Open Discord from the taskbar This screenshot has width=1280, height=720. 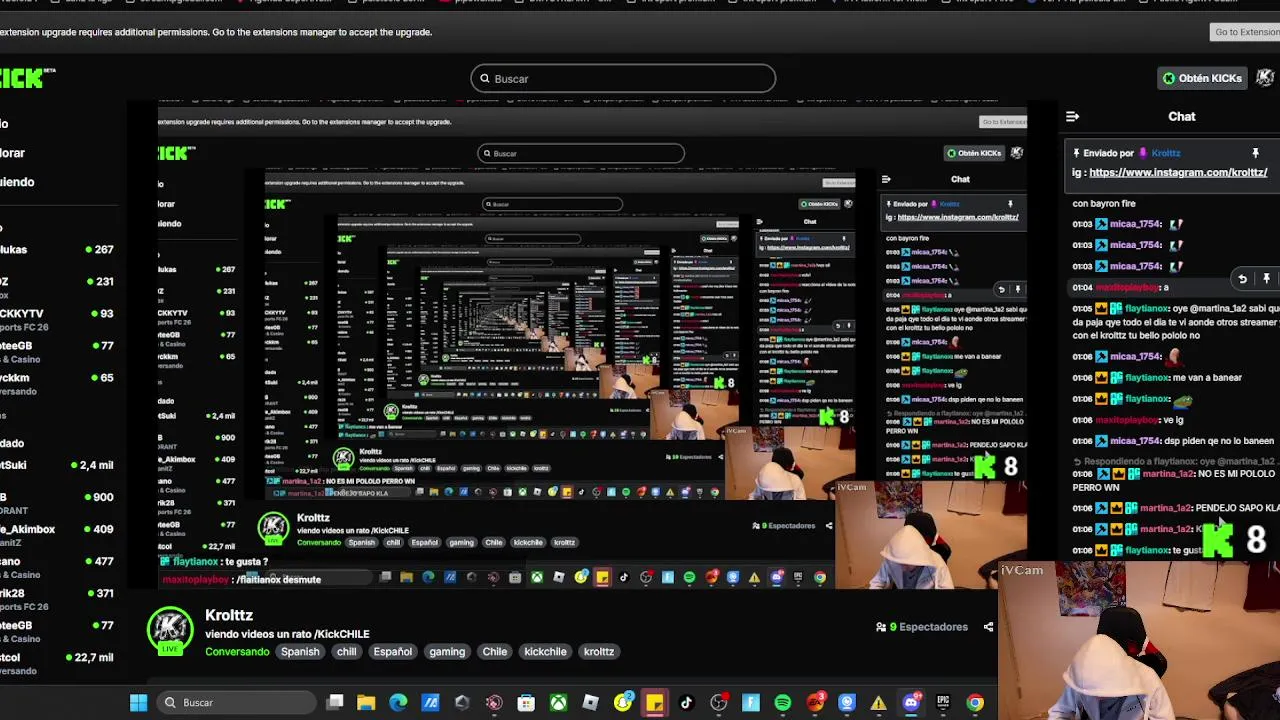coord(911,703)
